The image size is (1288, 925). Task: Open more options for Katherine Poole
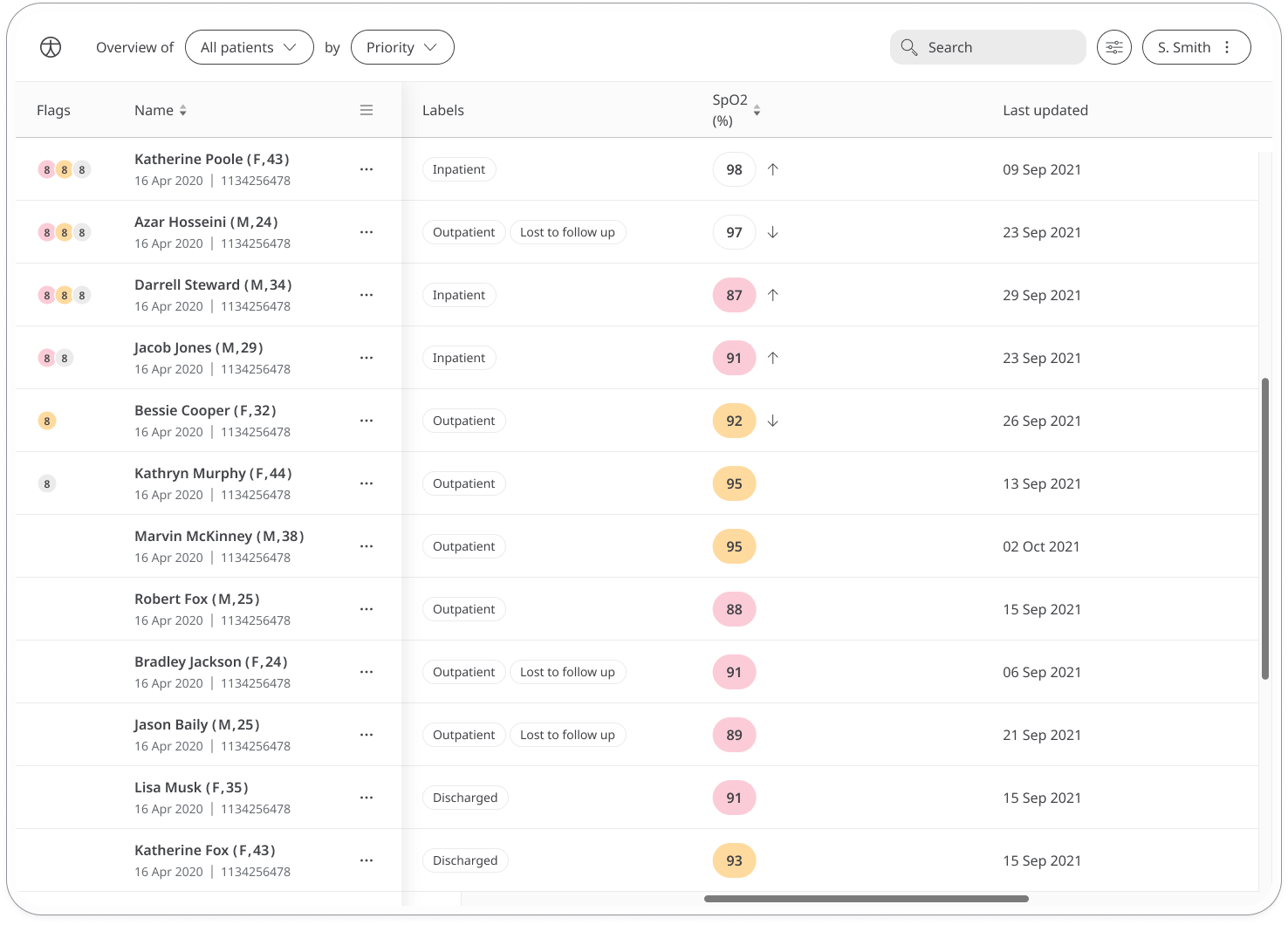pyautogui.click(x=367, y=169)
